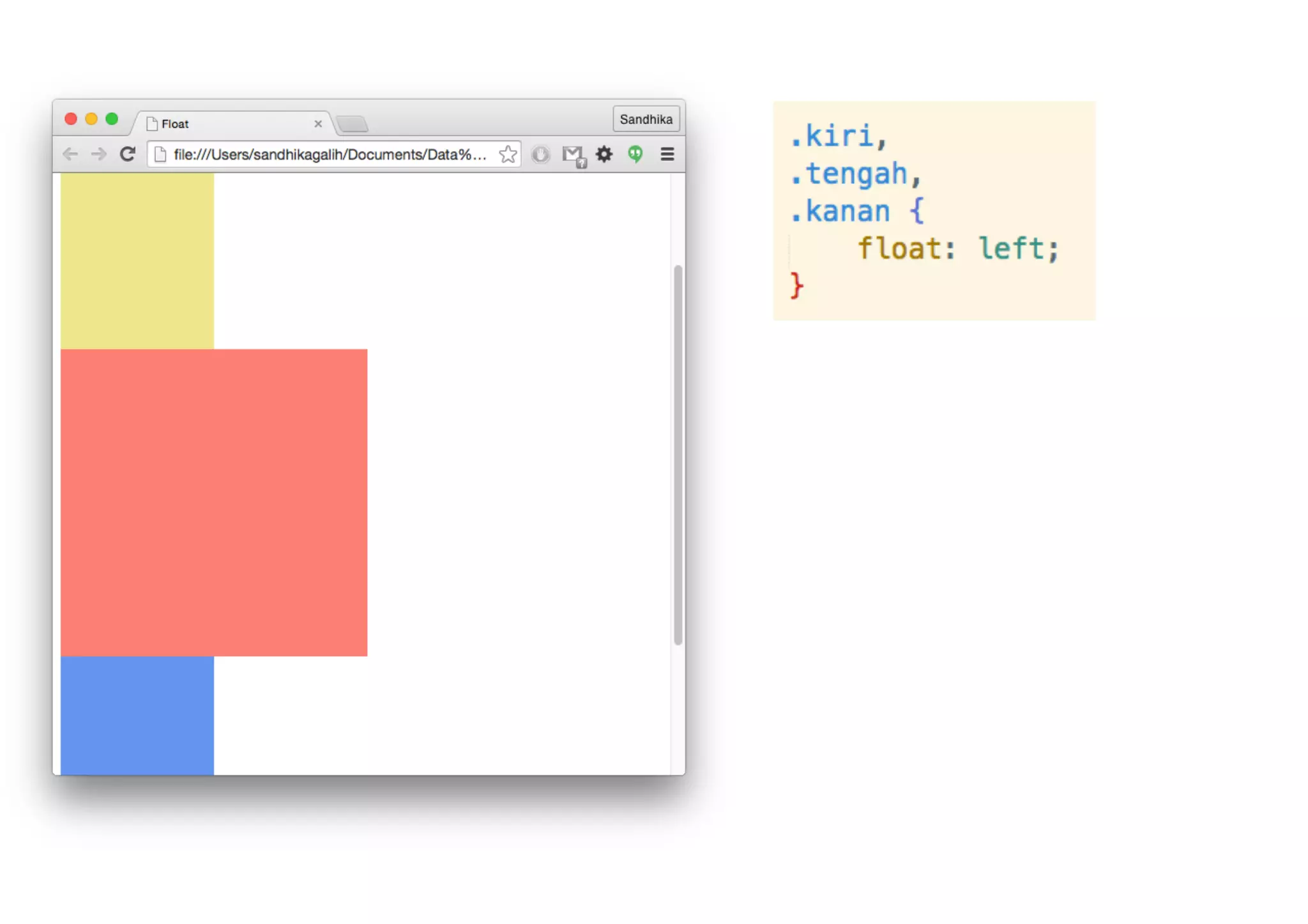Reload the Float page
The image size is (1308, 924).
click(128, 154)
